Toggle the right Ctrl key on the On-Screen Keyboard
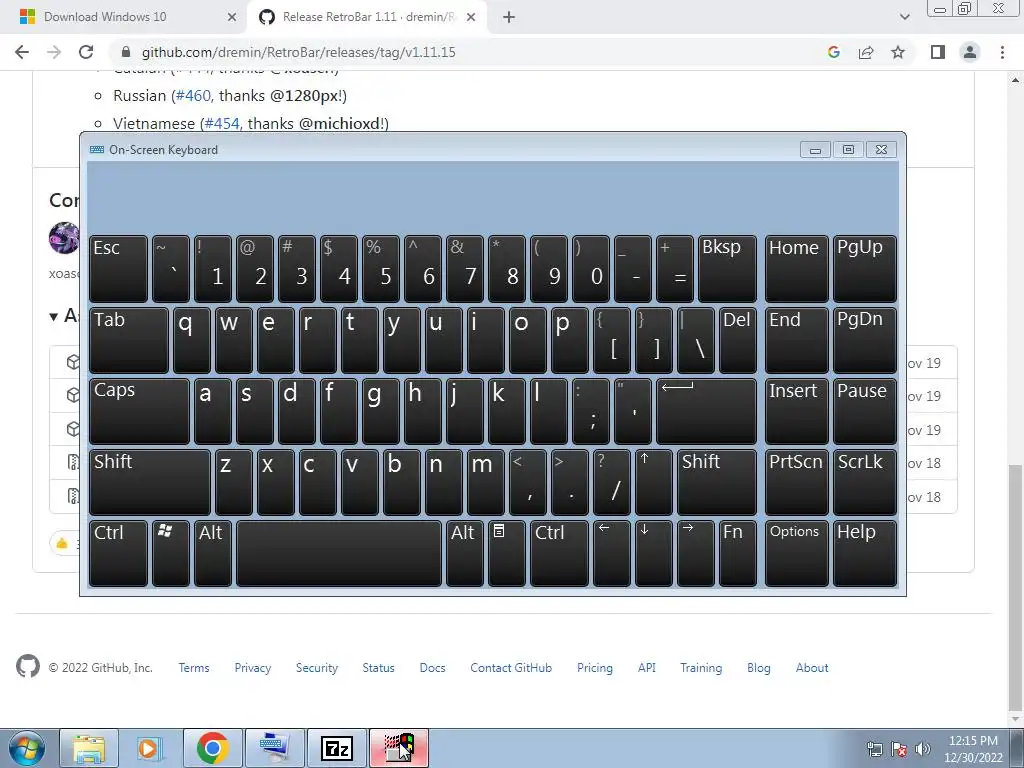Image resolution: width=1024 pixels, height=768 pixels. [560, 553]
